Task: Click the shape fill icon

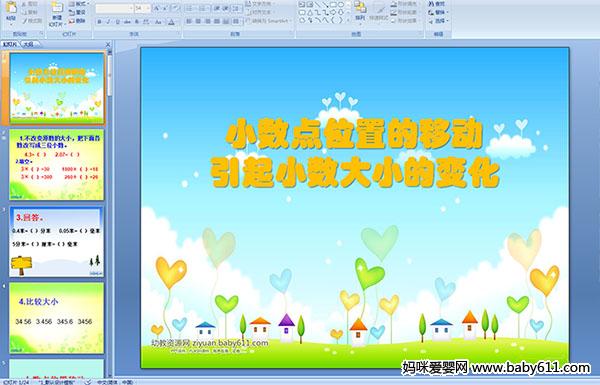Action: click(x=394, y=4)
